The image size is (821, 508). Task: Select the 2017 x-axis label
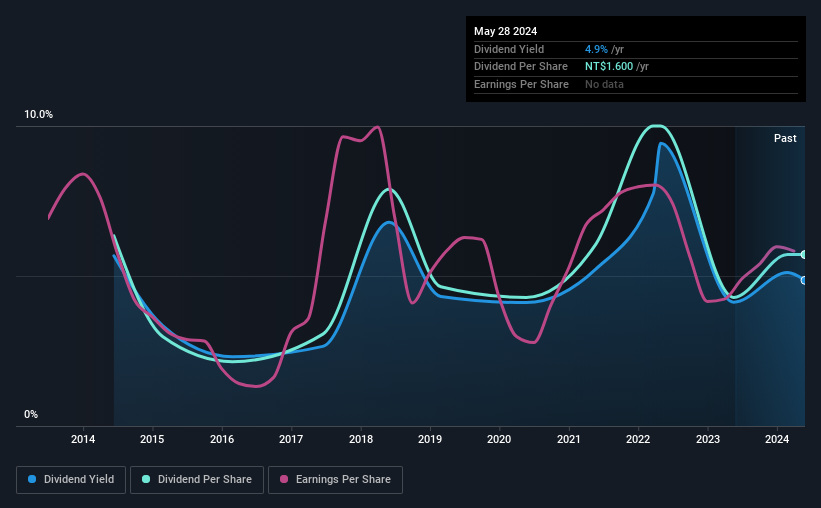(x=291, y=439)
